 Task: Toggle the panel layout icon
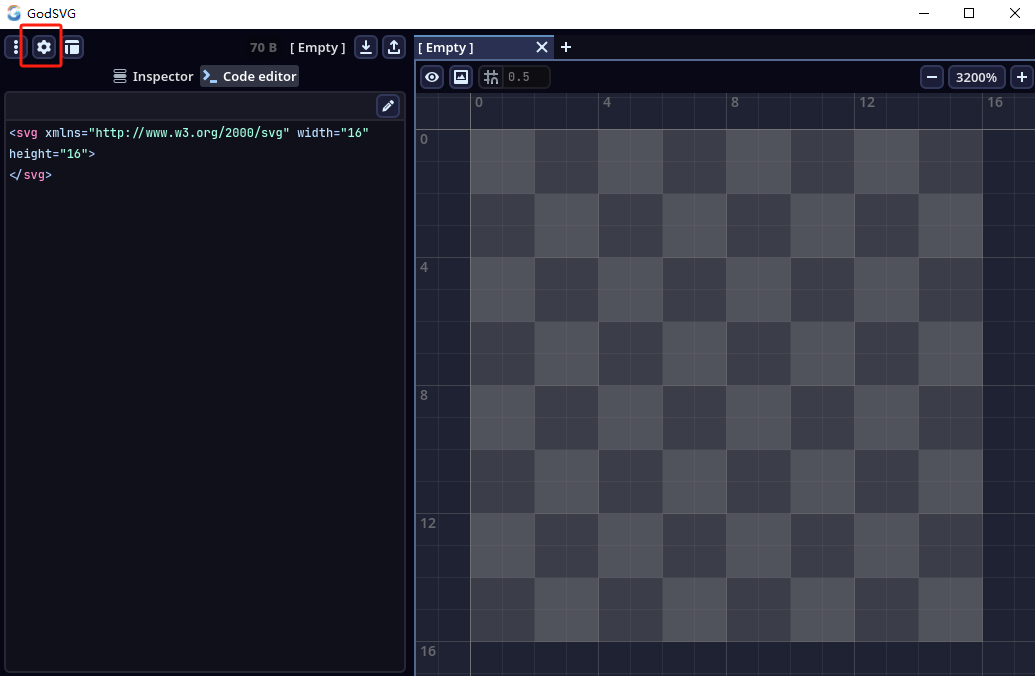72,47
